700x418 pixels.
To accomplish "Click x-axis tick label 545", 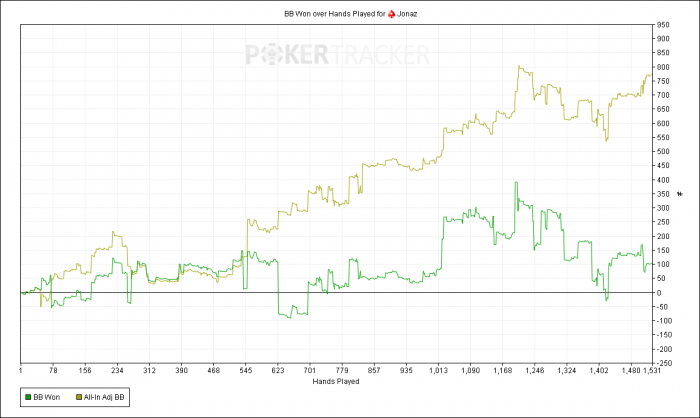I will [x=246, y=370].
